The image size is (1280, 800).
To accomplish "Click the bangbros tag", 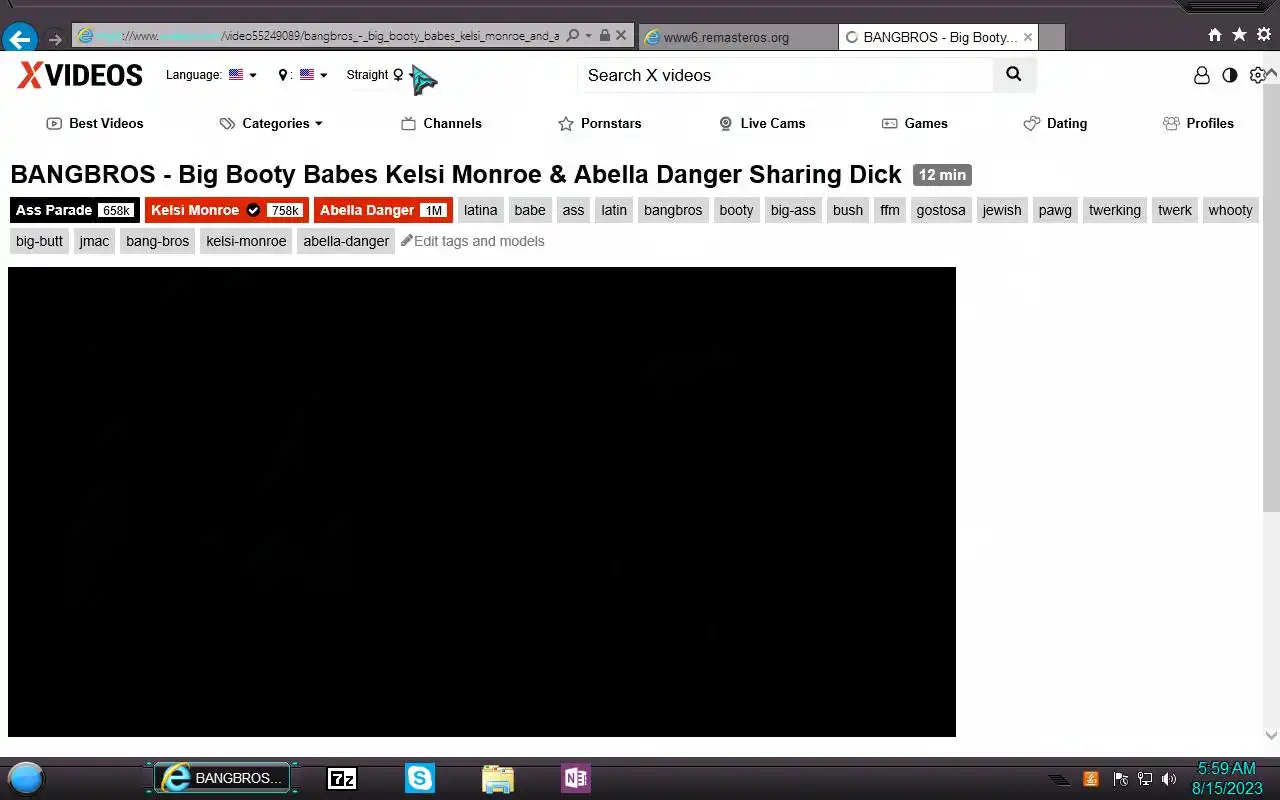I will [673, 210].
